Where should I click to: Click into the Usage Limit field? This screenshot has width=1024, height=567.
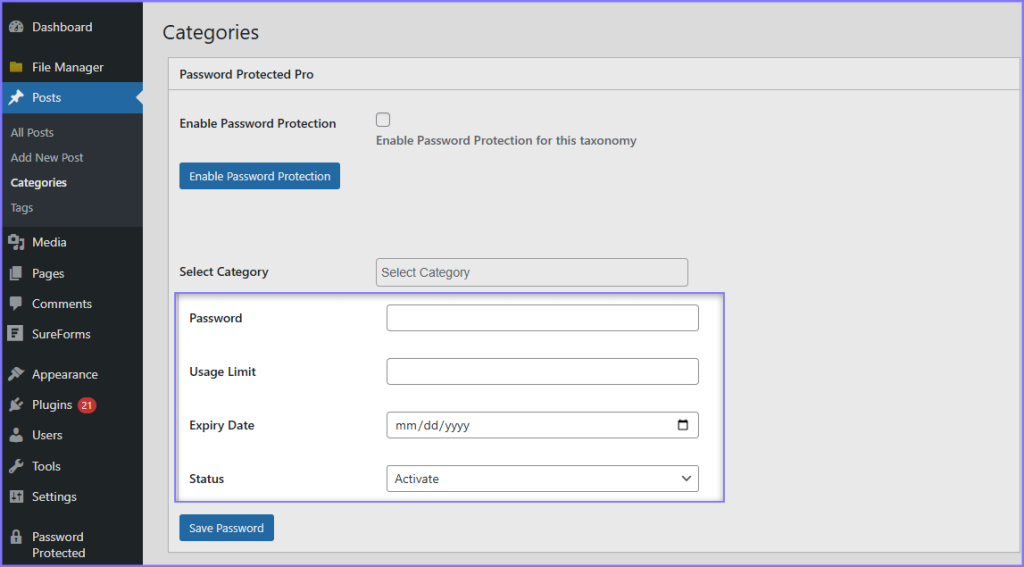point(542,372)
